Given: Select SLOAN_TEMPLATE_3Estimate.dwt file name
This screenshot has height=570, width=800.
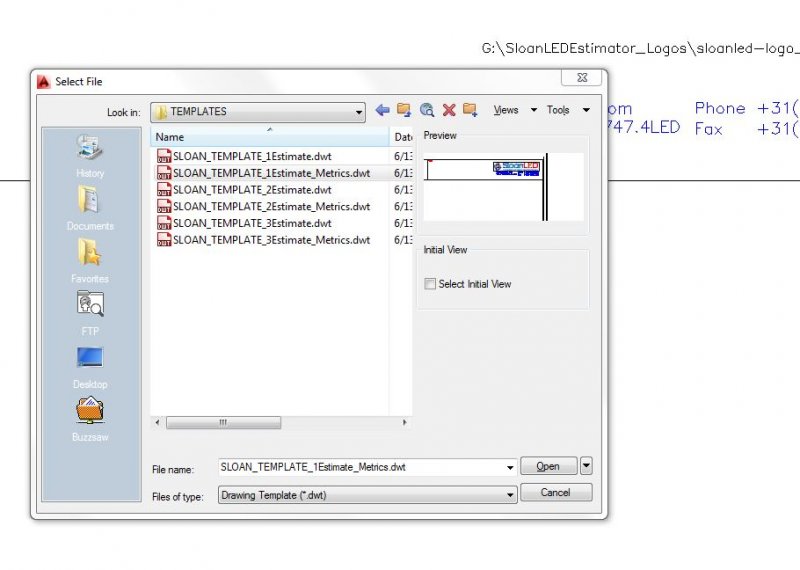Looking at the screenshot, I should pyautogui.click(x=252, y=224).
